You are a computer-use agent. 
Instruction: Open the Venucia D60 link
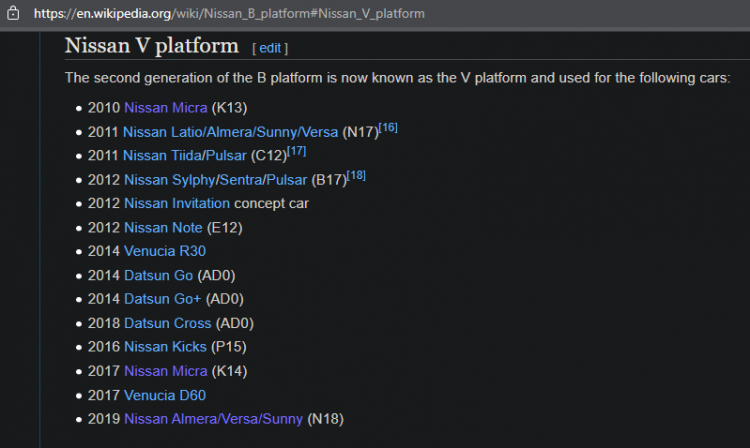tap(165, 395)
